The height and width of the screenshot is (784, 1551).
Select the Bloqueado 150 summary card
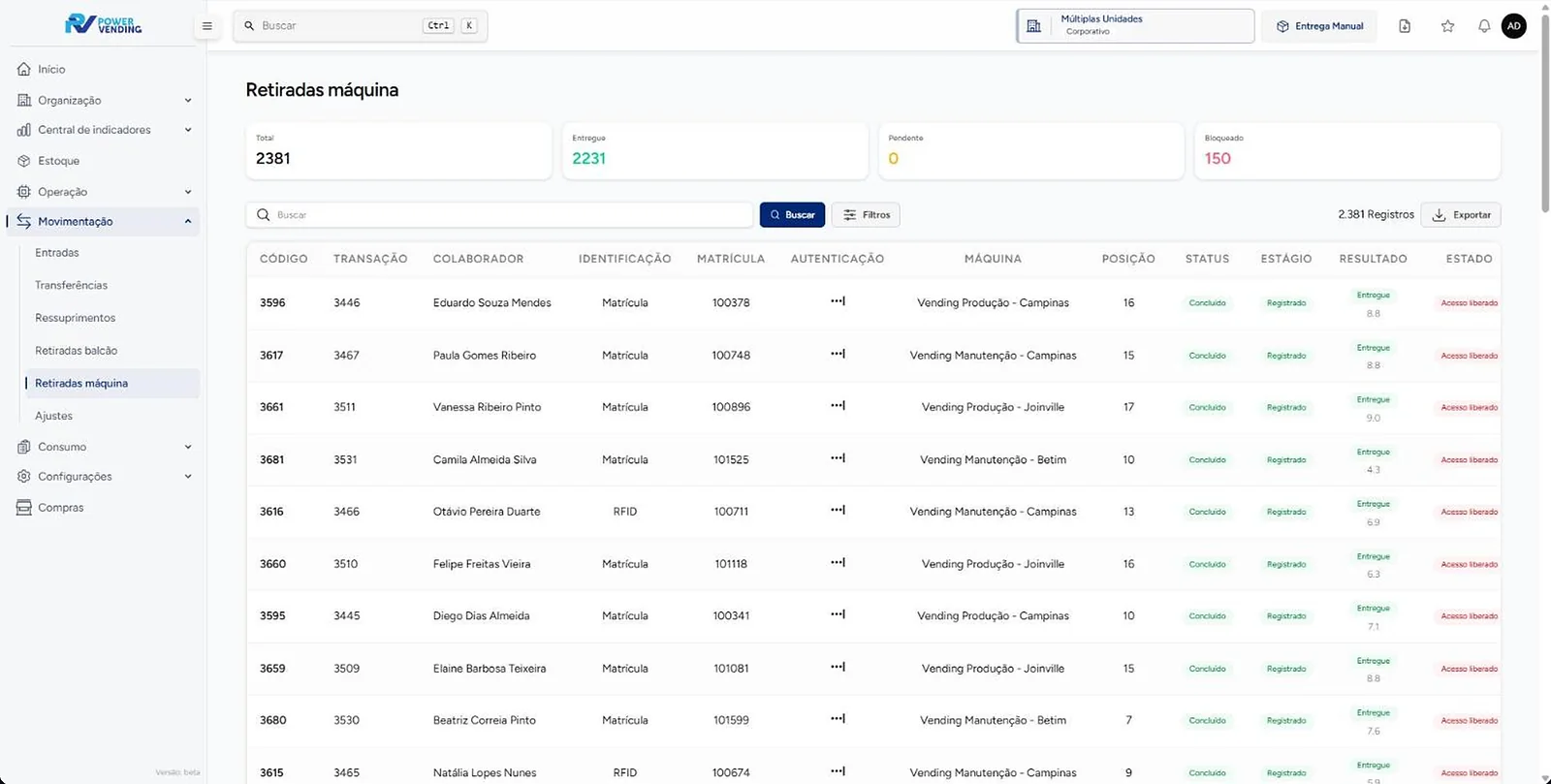pyautogui.click(x=1347, y=151)
